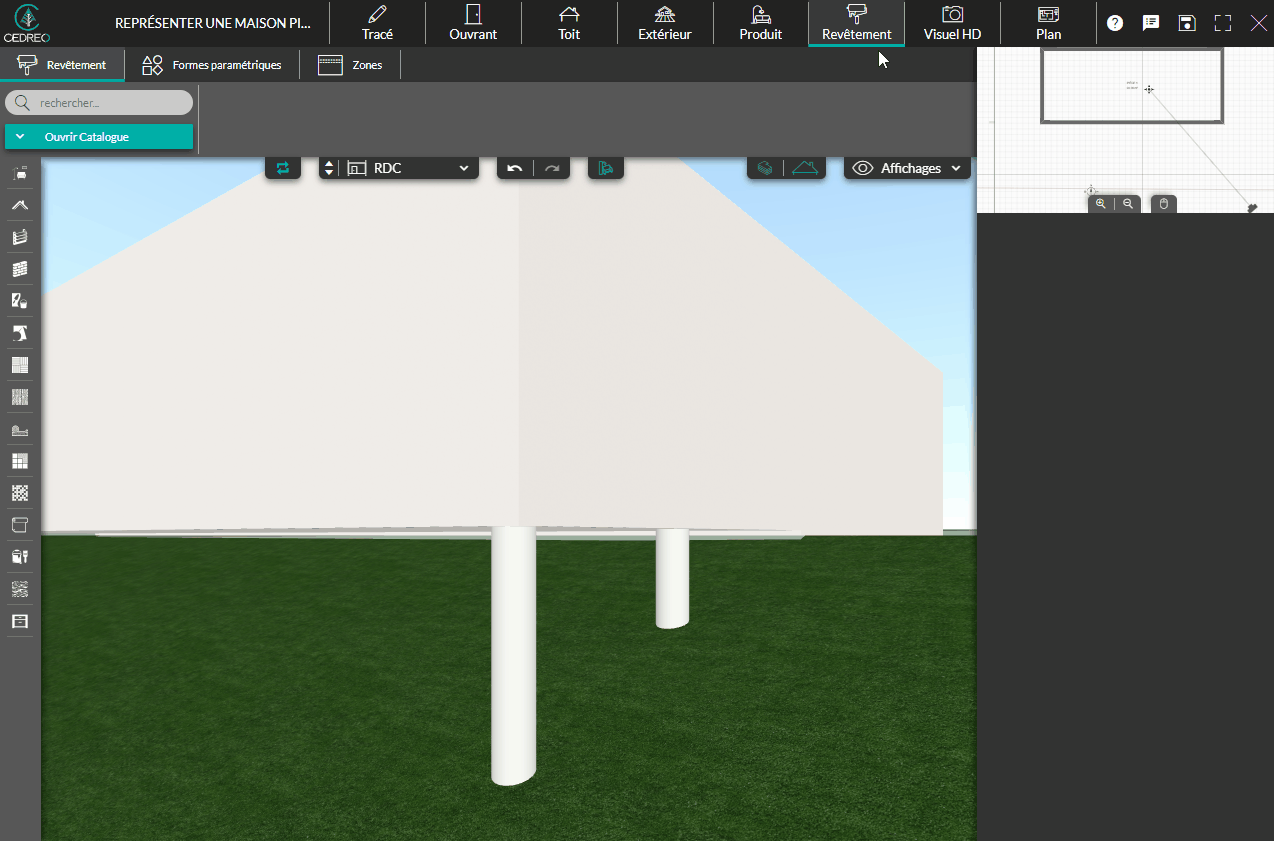Open the Produit tab
This screenshot has width=1274, height=841.
click(x=761, y=23)
